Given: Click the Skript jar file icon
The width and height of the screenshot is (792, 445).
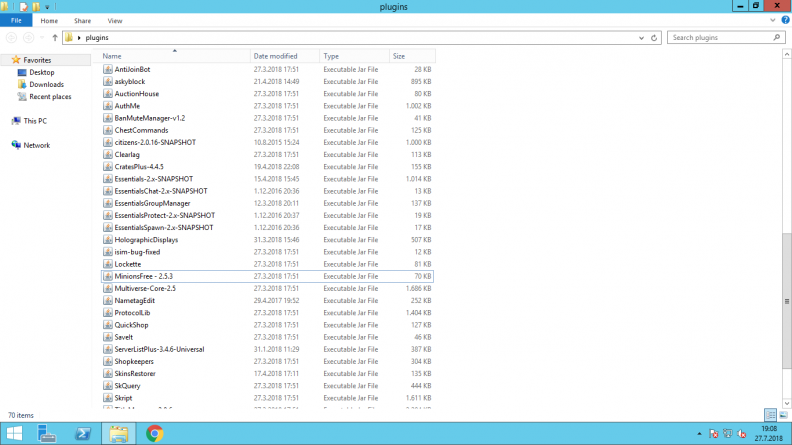Looking at the screenshot, I should [108, 398].
